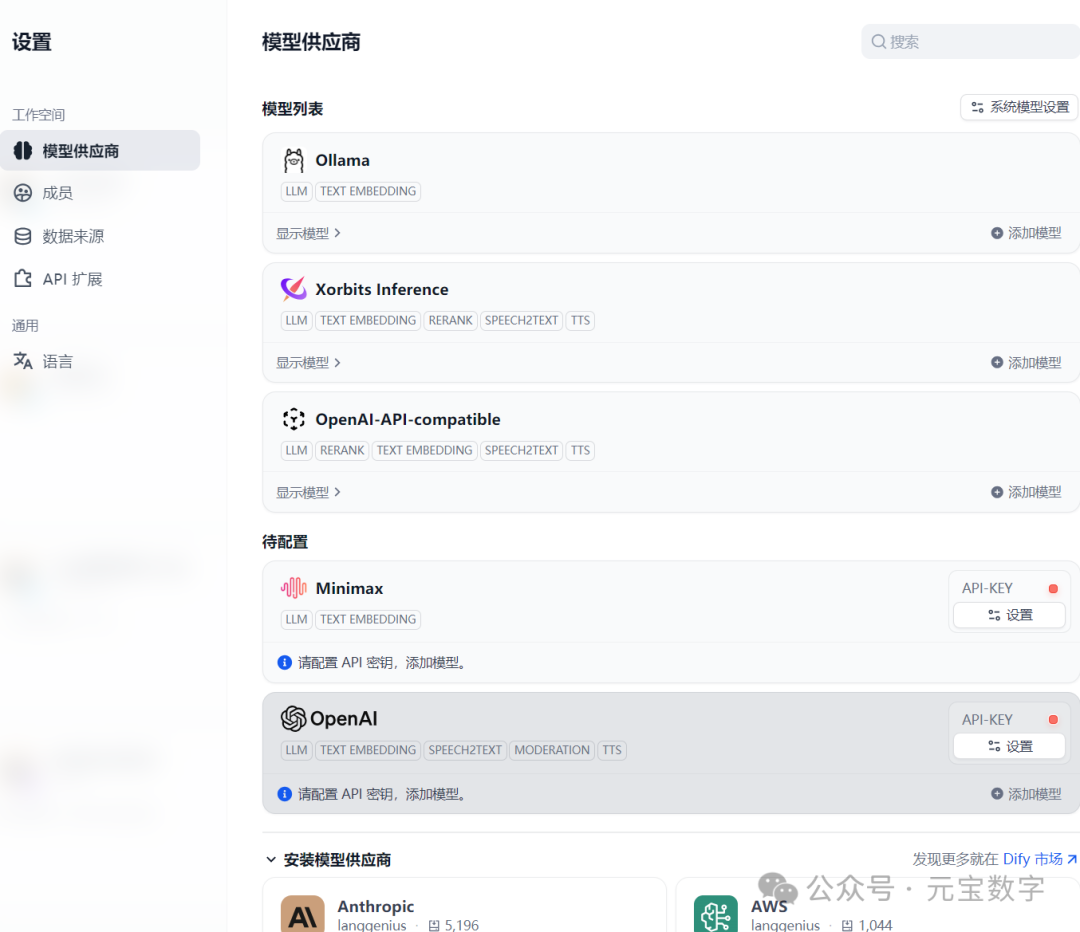Click the AWS provider icon
This screenshot has width=1080, height=932.
tap(716, 914)
